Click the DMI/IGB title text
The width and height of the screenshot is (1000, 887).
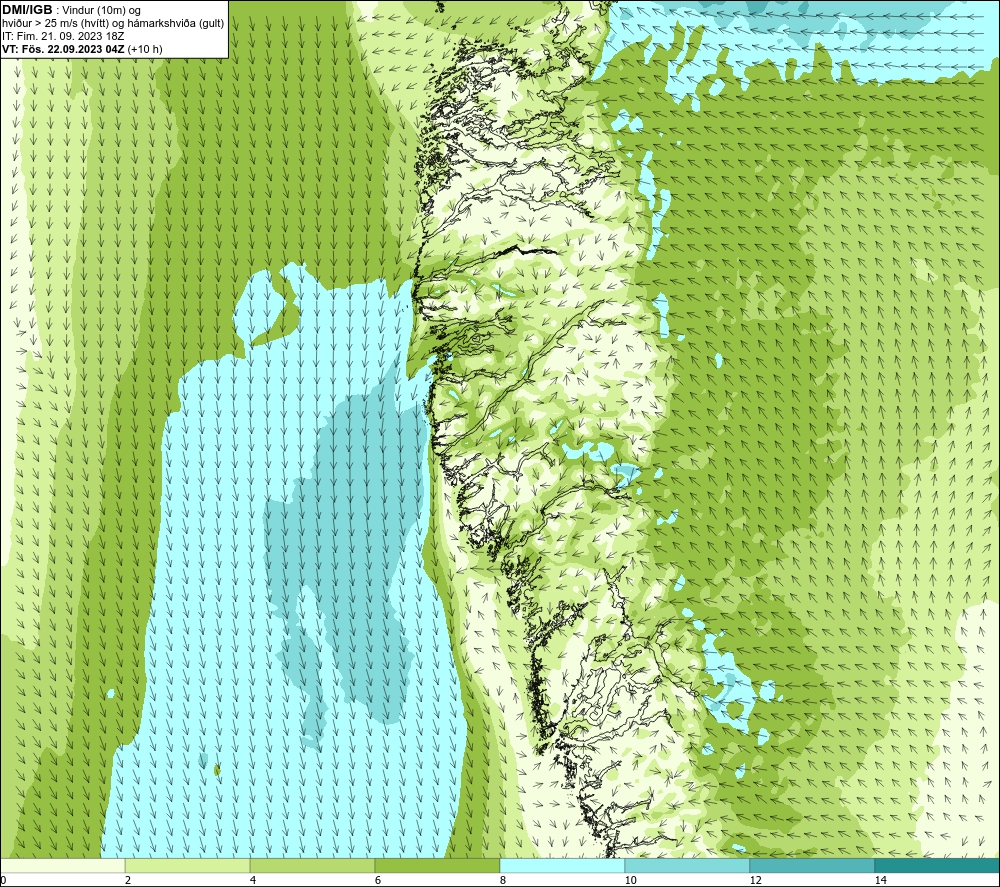[27, 10]
